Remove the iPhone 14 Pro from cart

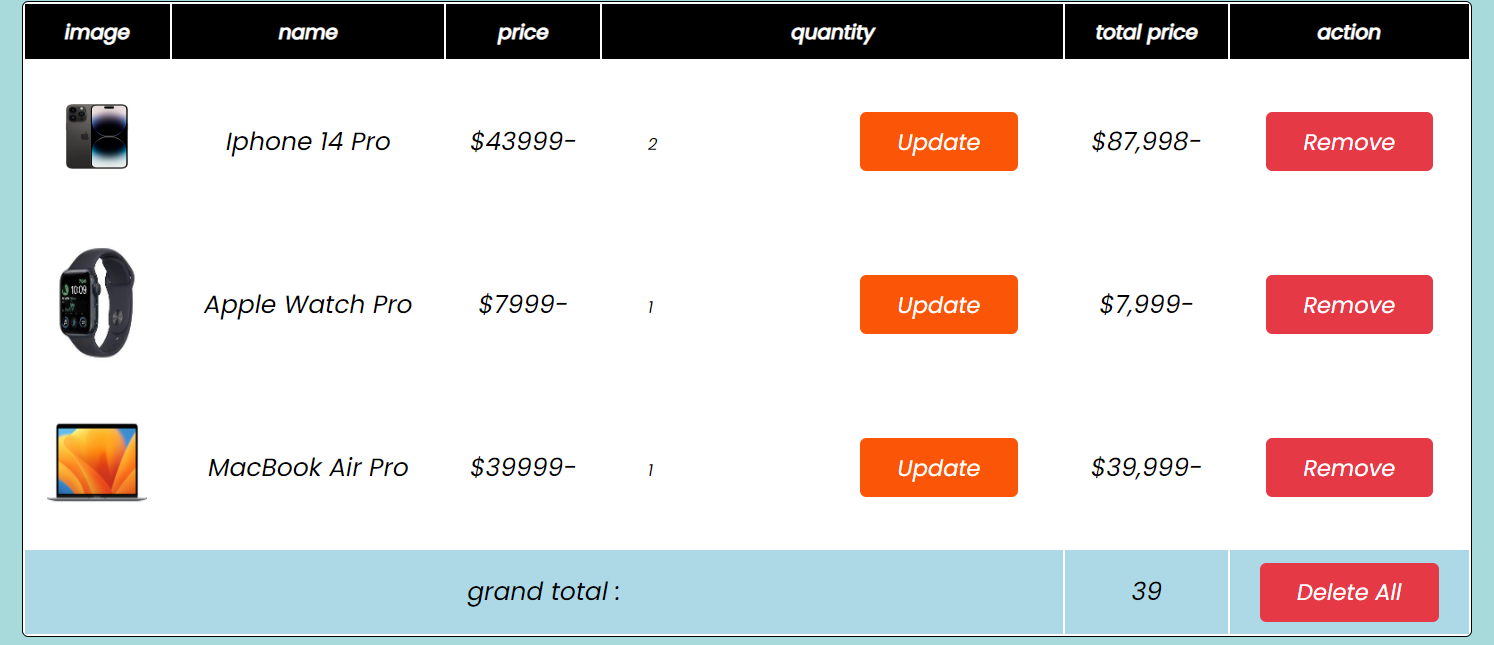(1348, 141)
